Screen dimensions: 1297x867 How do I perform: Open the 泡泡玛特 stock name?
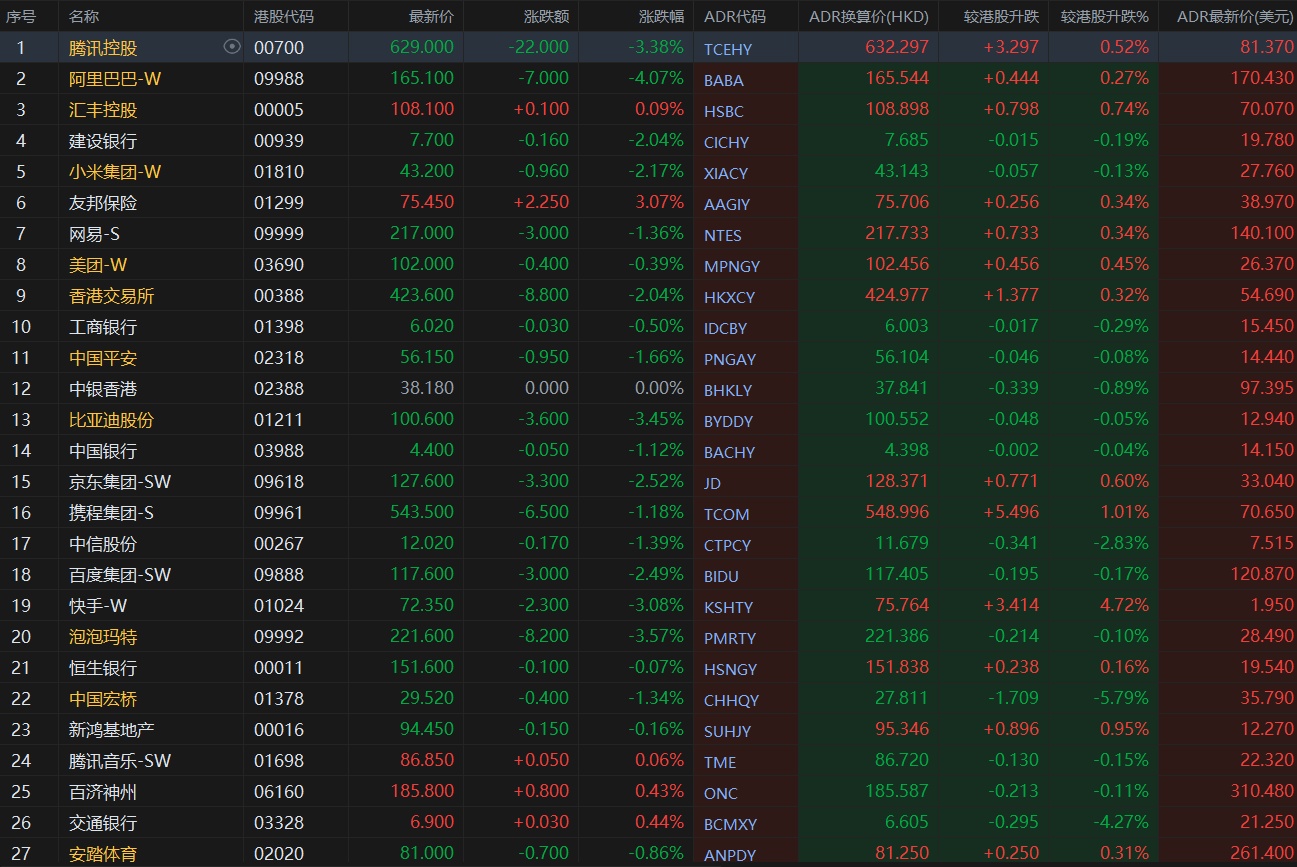coord(103,636)
